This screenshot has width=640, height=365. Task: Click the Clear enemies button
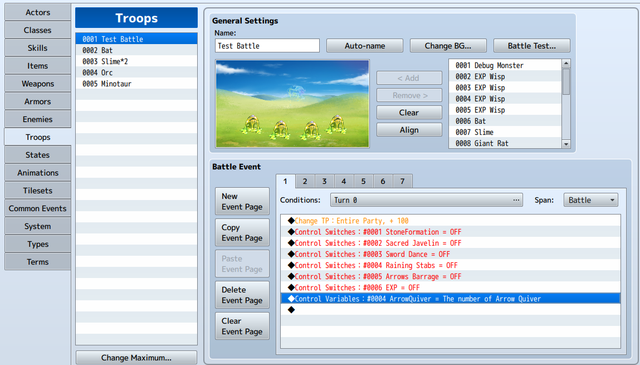click(x=409, y=113)
